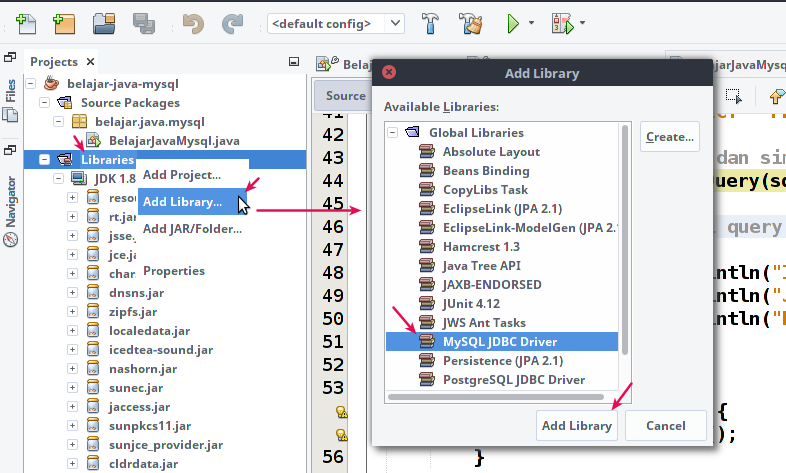Click the Add Library button
The height and width of the screenshot is (473, 786).
click(x=576, y=425)
